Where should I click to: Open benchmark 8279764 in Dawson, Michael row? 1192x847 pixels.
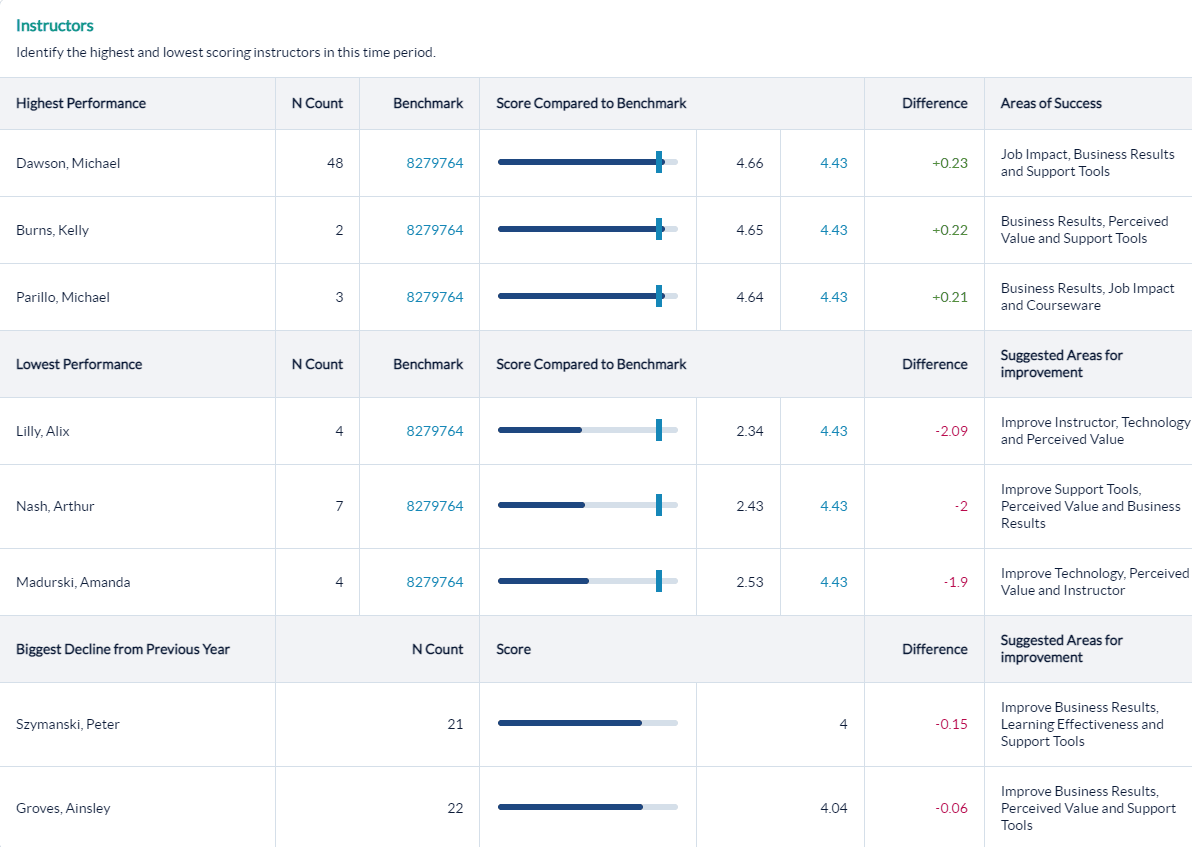(434, 163)
